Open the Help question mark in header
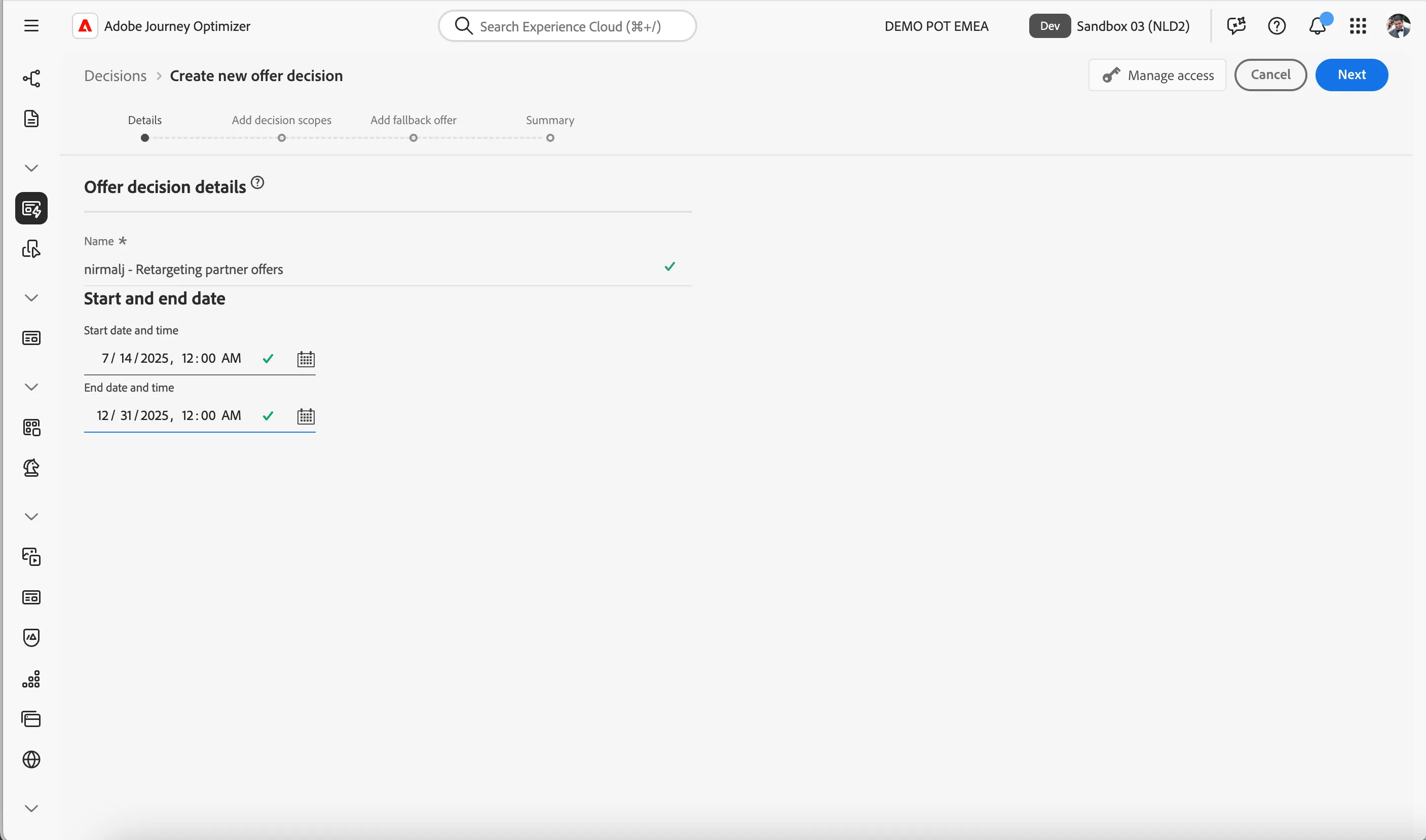 [1277, 26]
